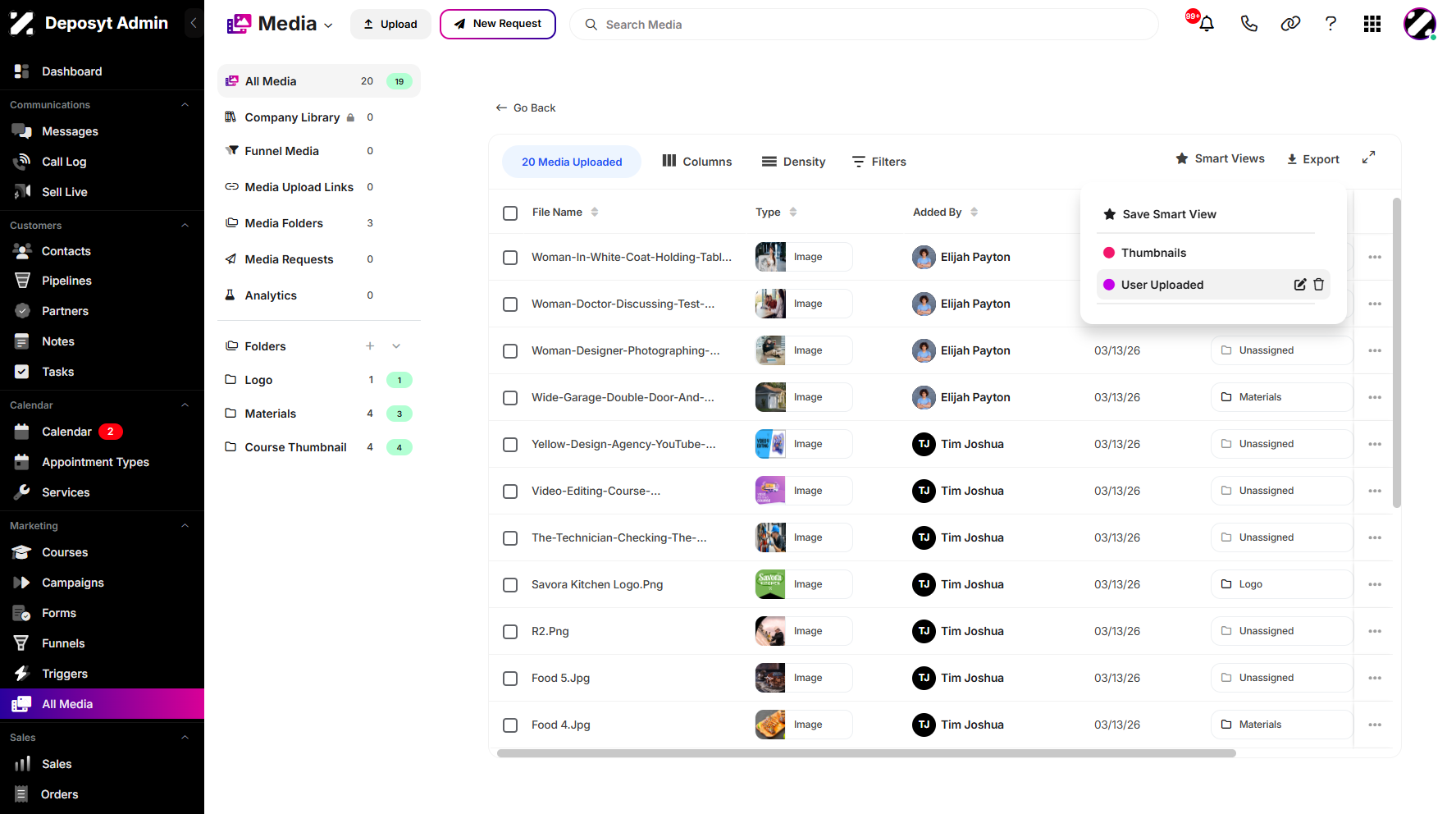
Task: Click into the Search Media field
Action: point(864,25)
